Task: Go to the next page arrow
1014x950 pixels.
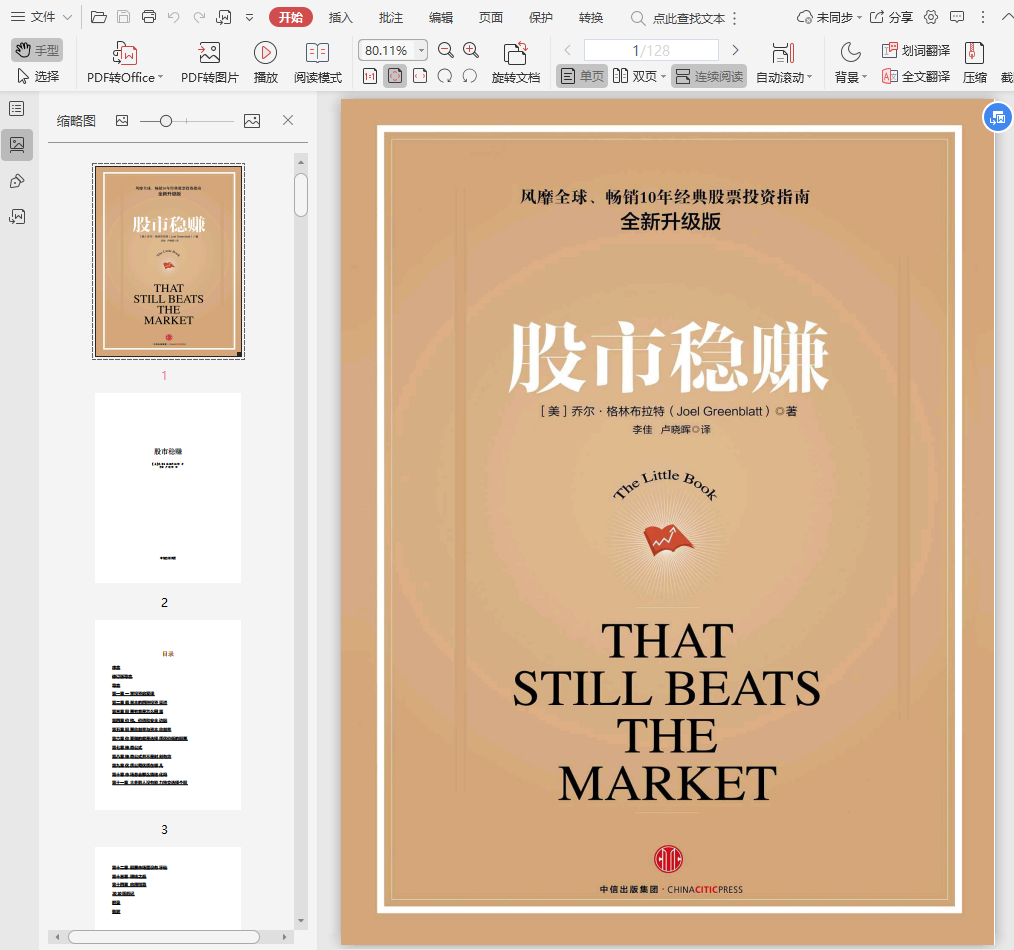Action: tap(735, 50)
